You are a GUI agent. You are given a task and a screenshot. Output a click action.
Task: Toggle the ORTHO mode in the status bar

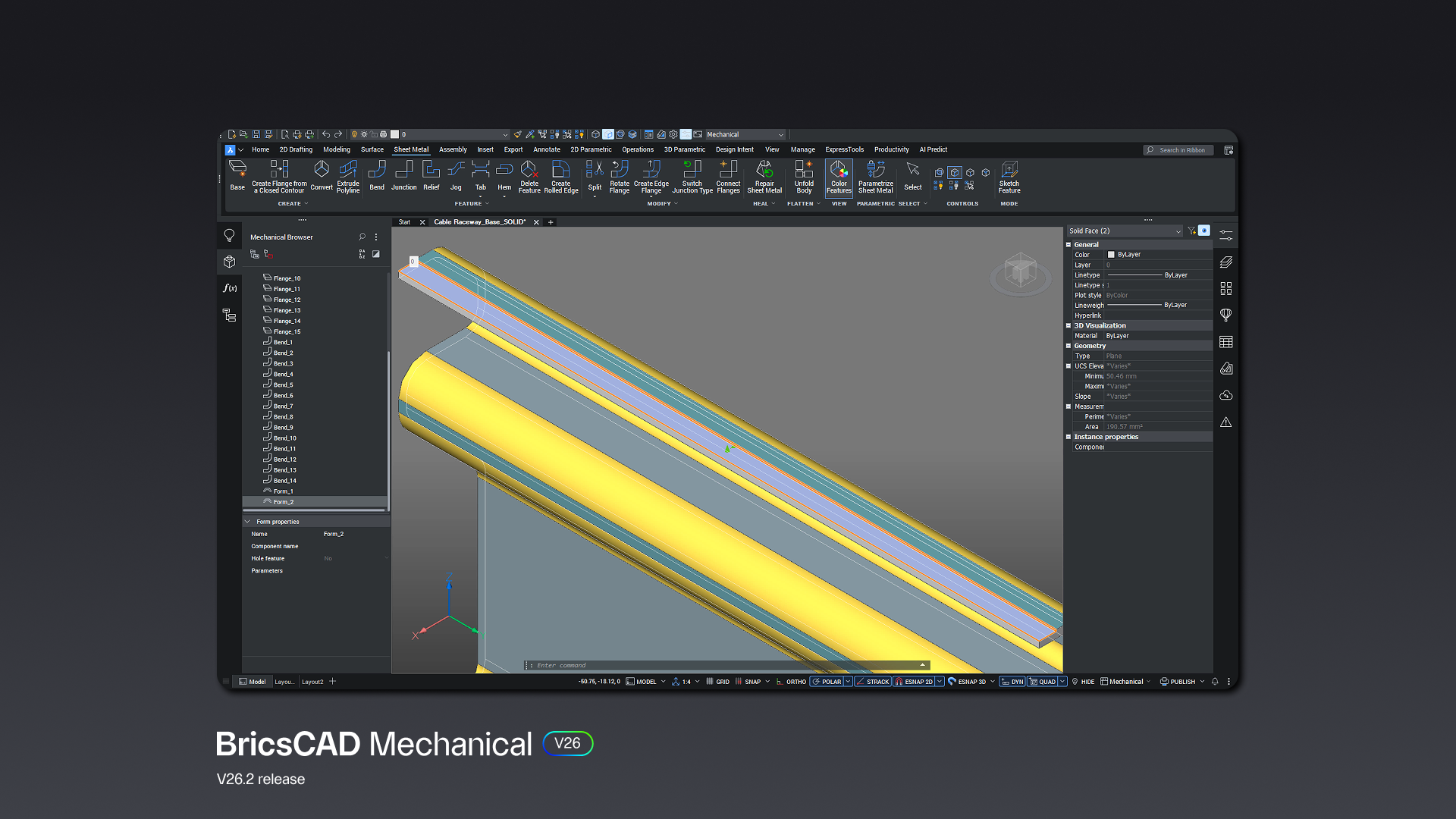pos(795,681)
